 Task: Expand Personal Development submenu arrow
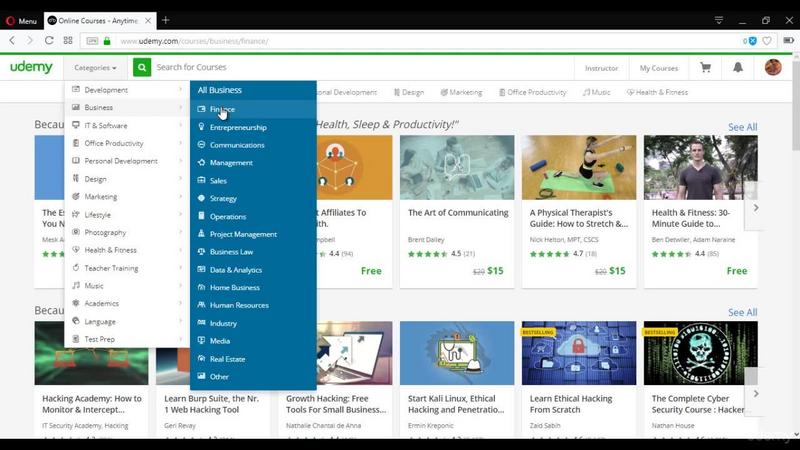(181, 161)
